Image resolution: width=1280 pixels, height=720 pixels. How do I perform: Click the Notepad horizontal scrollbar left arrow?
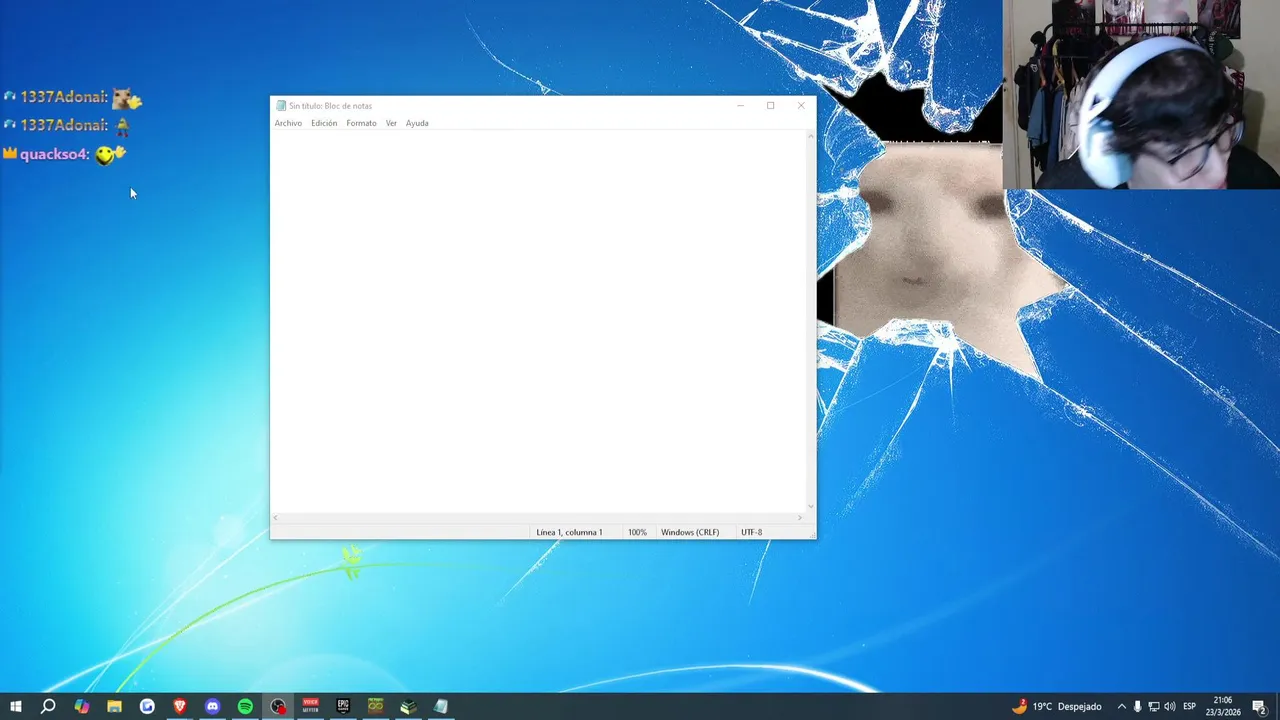[x=276, y=518]
